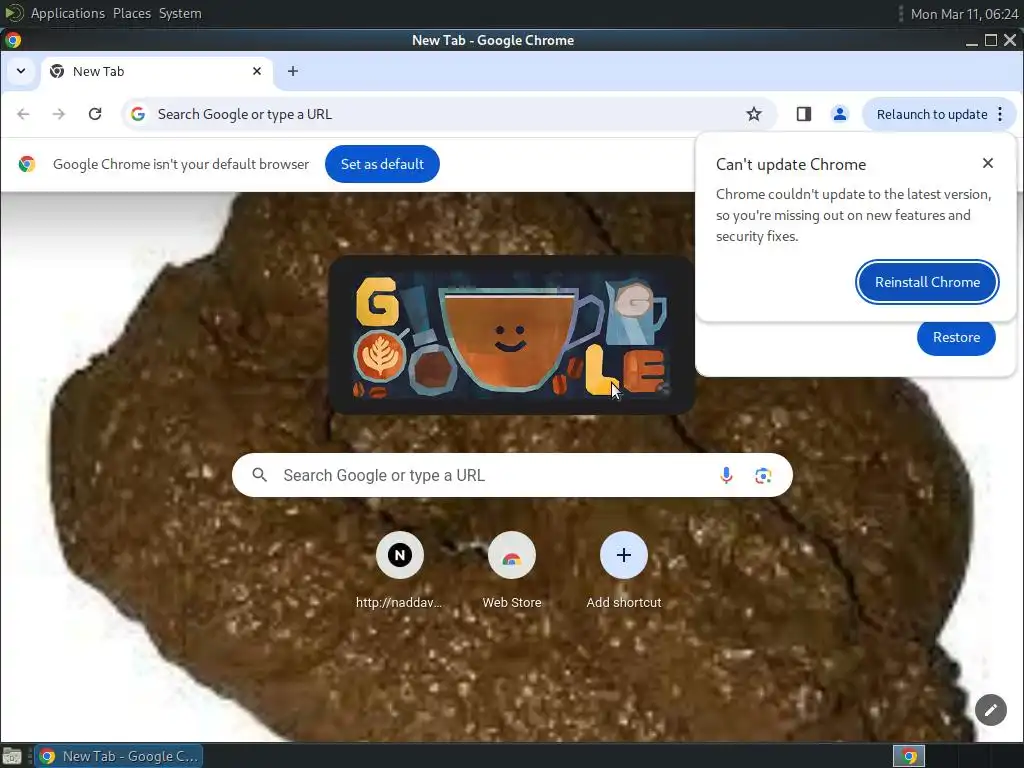This screenshot has height=768, width=1024.
Task: Open a new tab with plus button
Action: pos(293,71)
